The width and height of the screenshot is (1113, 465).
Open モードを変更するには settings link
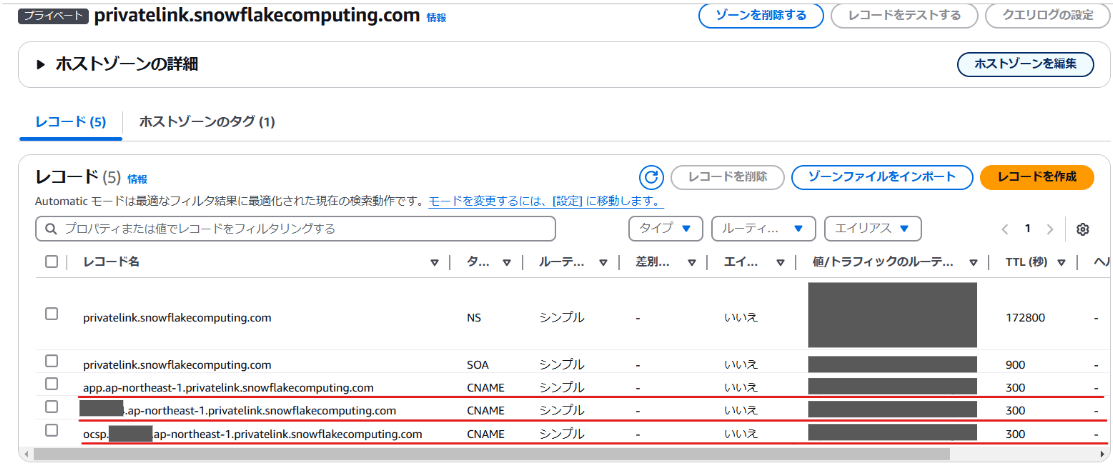pos(545,201)
